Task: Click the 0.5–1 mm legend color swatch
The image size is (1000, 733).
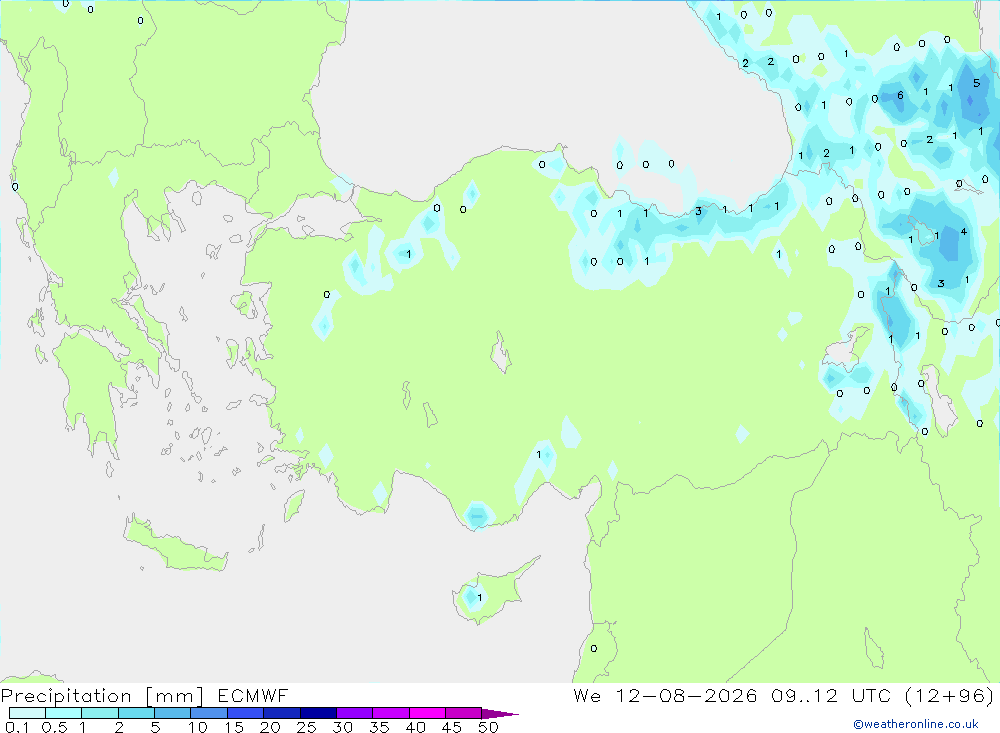Action: (x=64, y=713)
